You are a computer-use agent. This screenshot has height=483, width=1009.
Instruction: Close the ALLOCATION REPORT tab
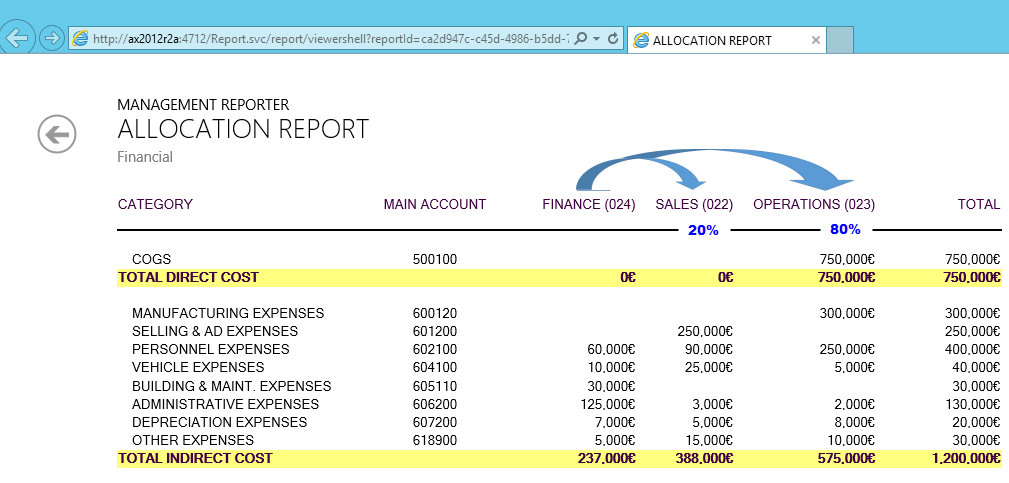tap(816, 41)
